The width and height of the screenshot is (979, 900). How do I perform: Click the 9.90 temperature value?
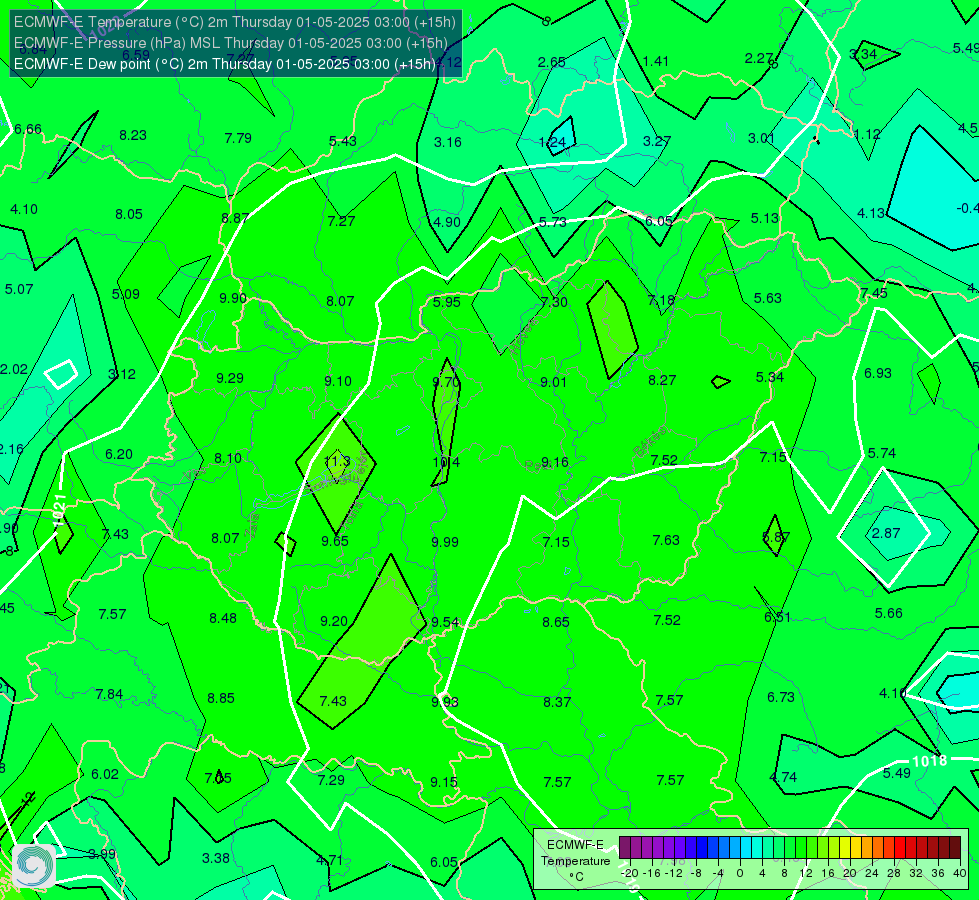[x=233, y=298]
